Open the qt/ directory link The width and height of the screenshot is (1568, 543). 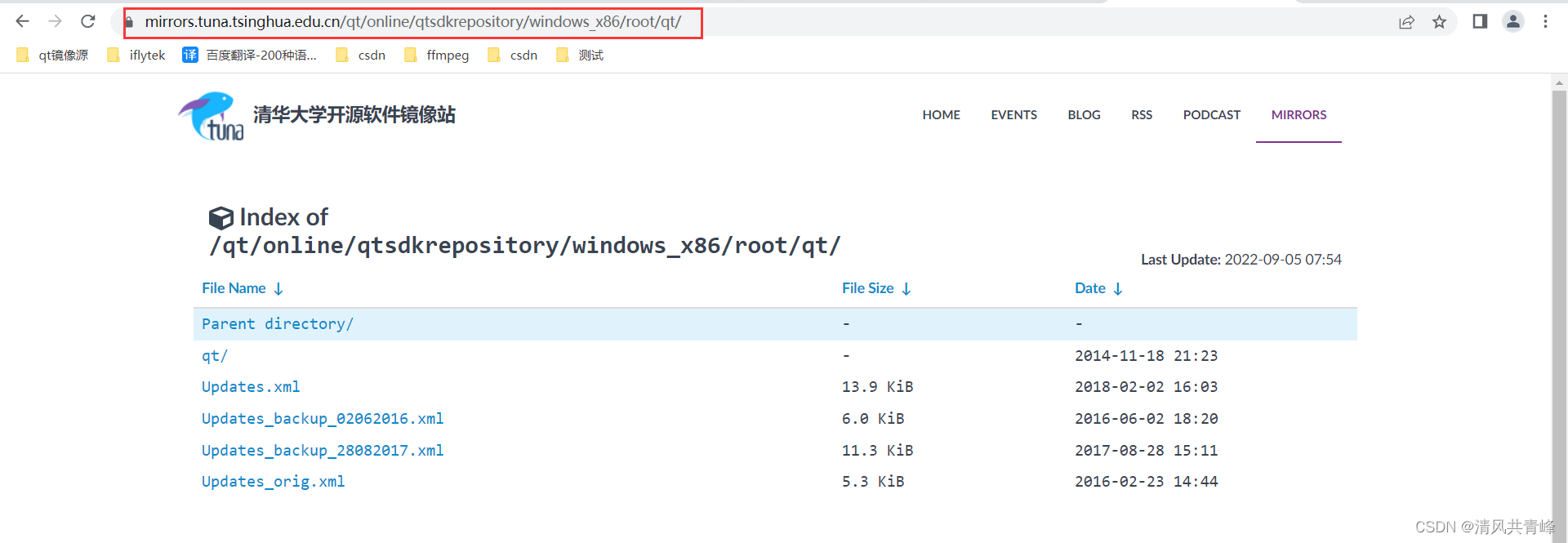(215, 356)
